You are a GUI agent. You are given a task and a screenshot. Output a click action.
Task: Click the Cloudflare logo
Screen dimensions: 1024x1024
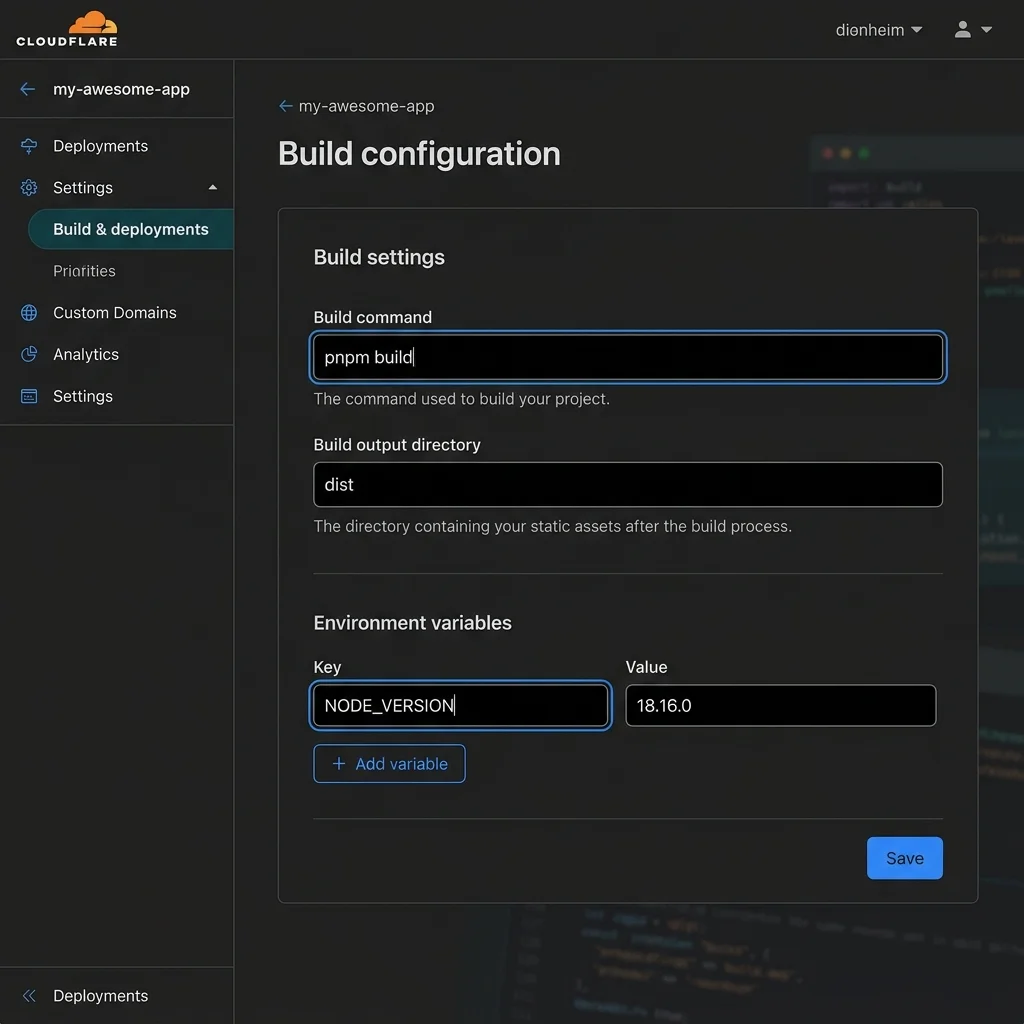click(67, 29)
